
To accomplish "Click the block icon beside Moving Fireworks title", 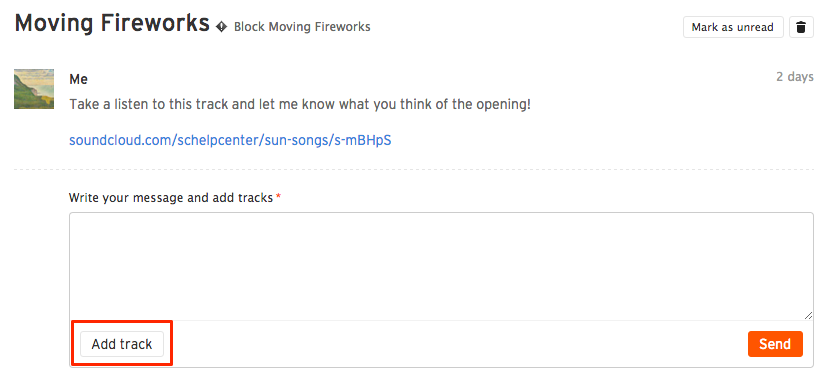I will [x=222, y=27].
